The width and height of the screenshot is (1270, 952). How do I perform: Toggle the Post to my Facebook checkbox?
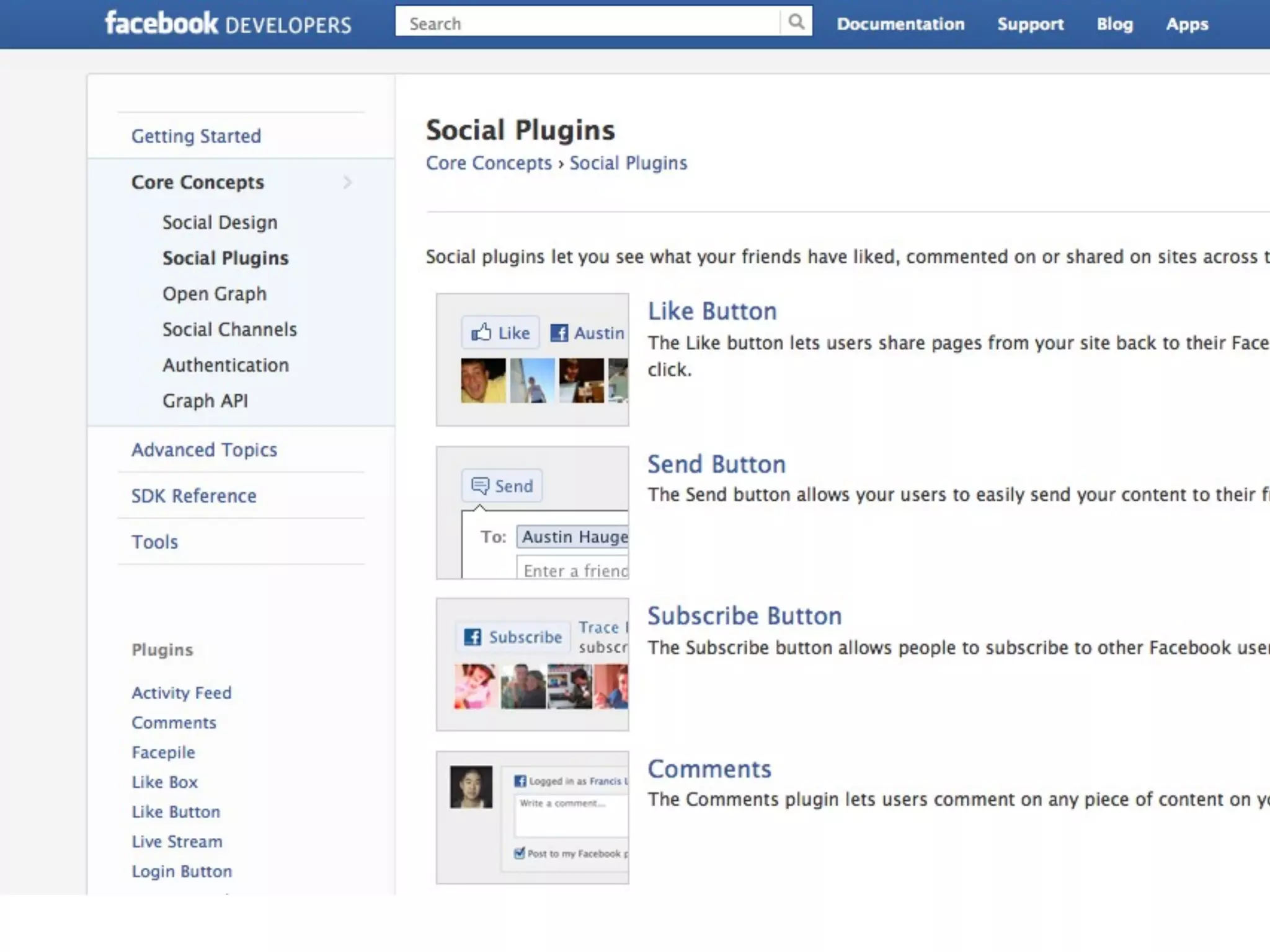coord(520,853)
